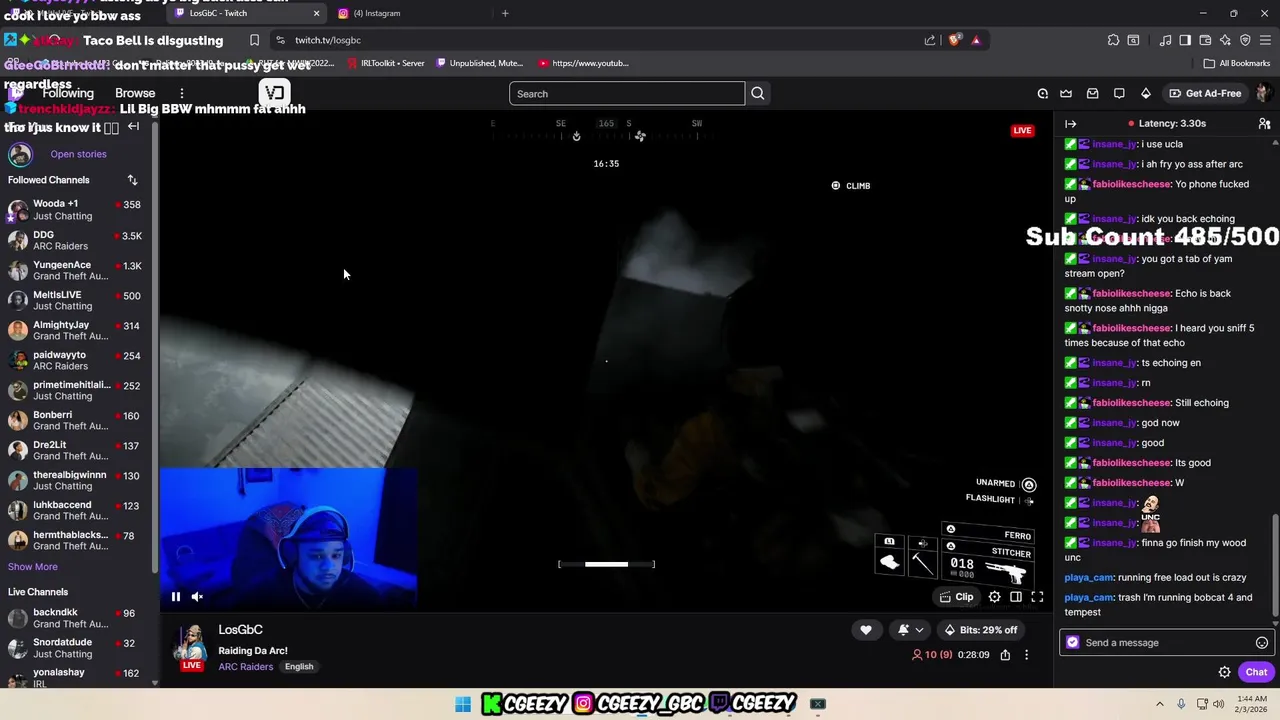This screenshot has width=1280, height=720.
Task: Toggle the browser sidebar panel icon
Action: click(1185, 40)
